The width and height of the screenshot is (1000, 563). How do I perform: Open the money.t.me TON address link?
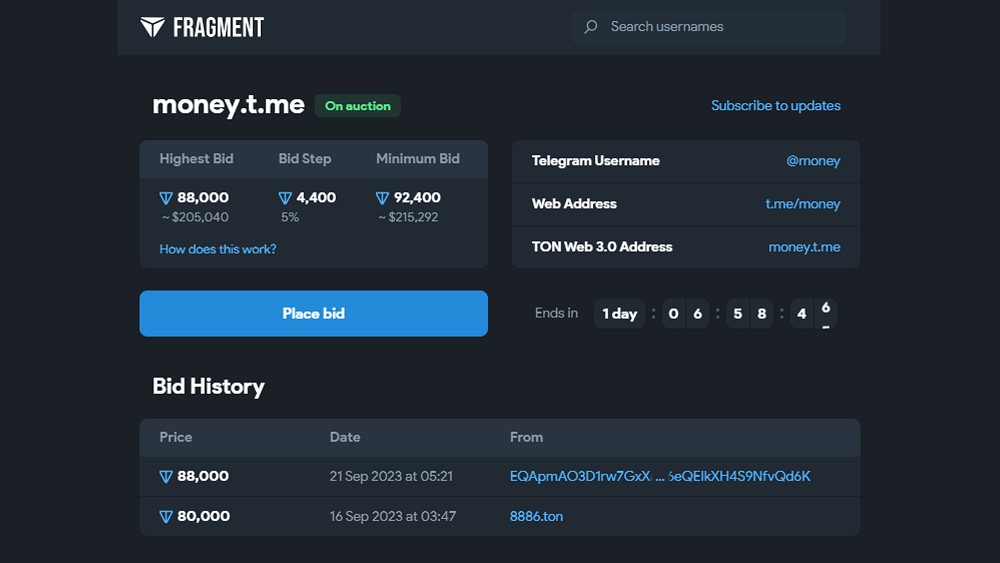click(804, 247)
